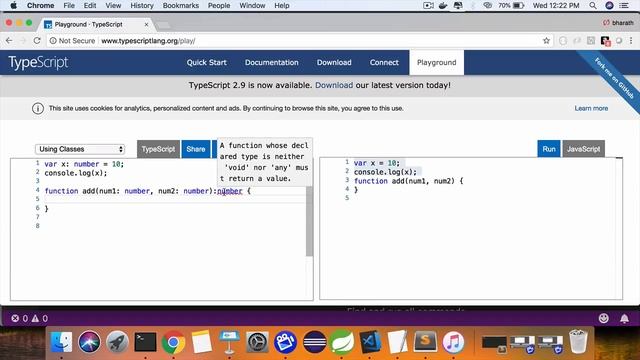
Task: Open Spring Tool Suite leaf icon
Action: [x=342, y=342]
